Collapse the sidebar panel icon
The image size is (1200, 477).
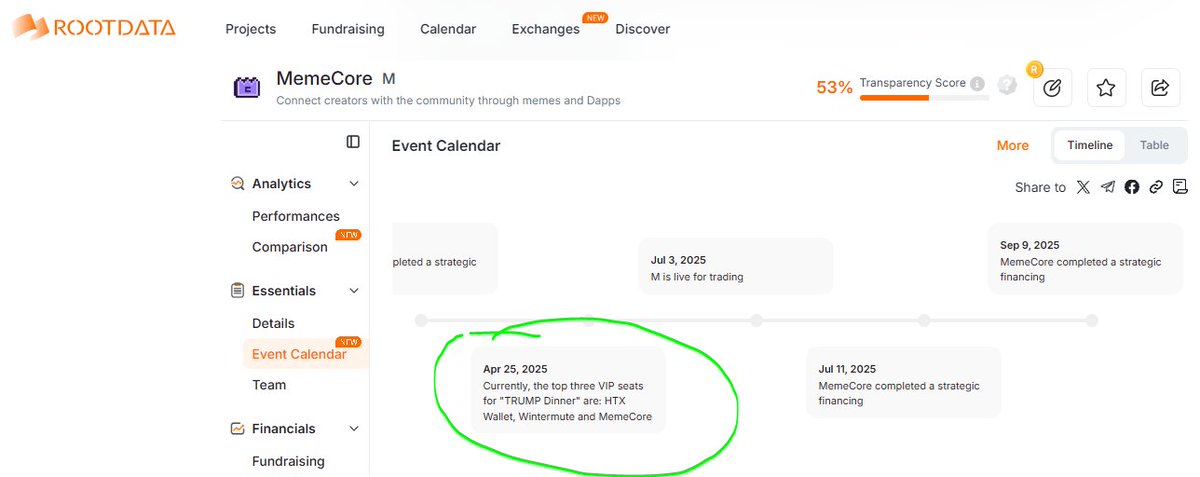point(353,142)
